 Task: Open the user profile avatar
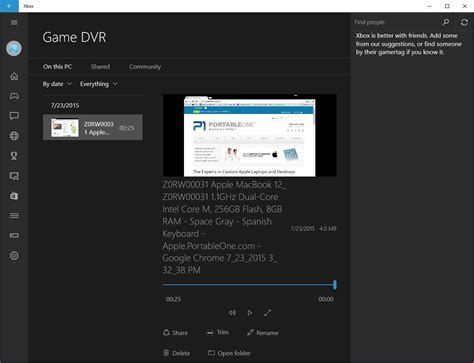14,48
